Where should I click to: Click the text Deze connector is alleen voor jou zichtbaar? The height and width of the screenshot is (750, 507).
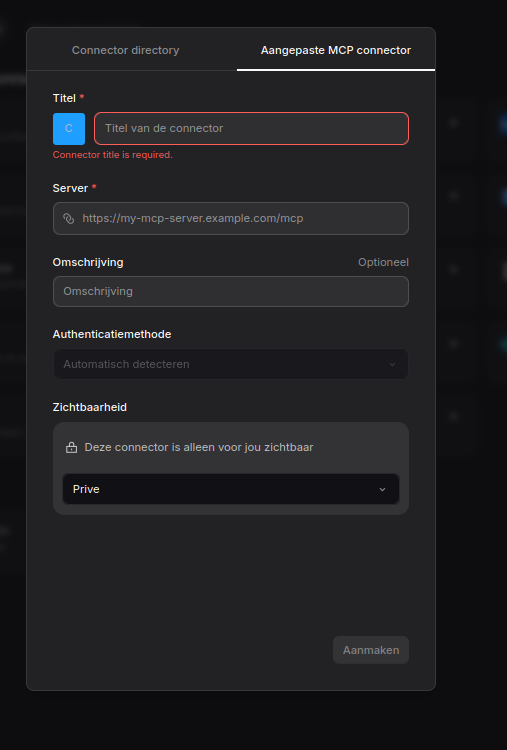tap(199, 447)
